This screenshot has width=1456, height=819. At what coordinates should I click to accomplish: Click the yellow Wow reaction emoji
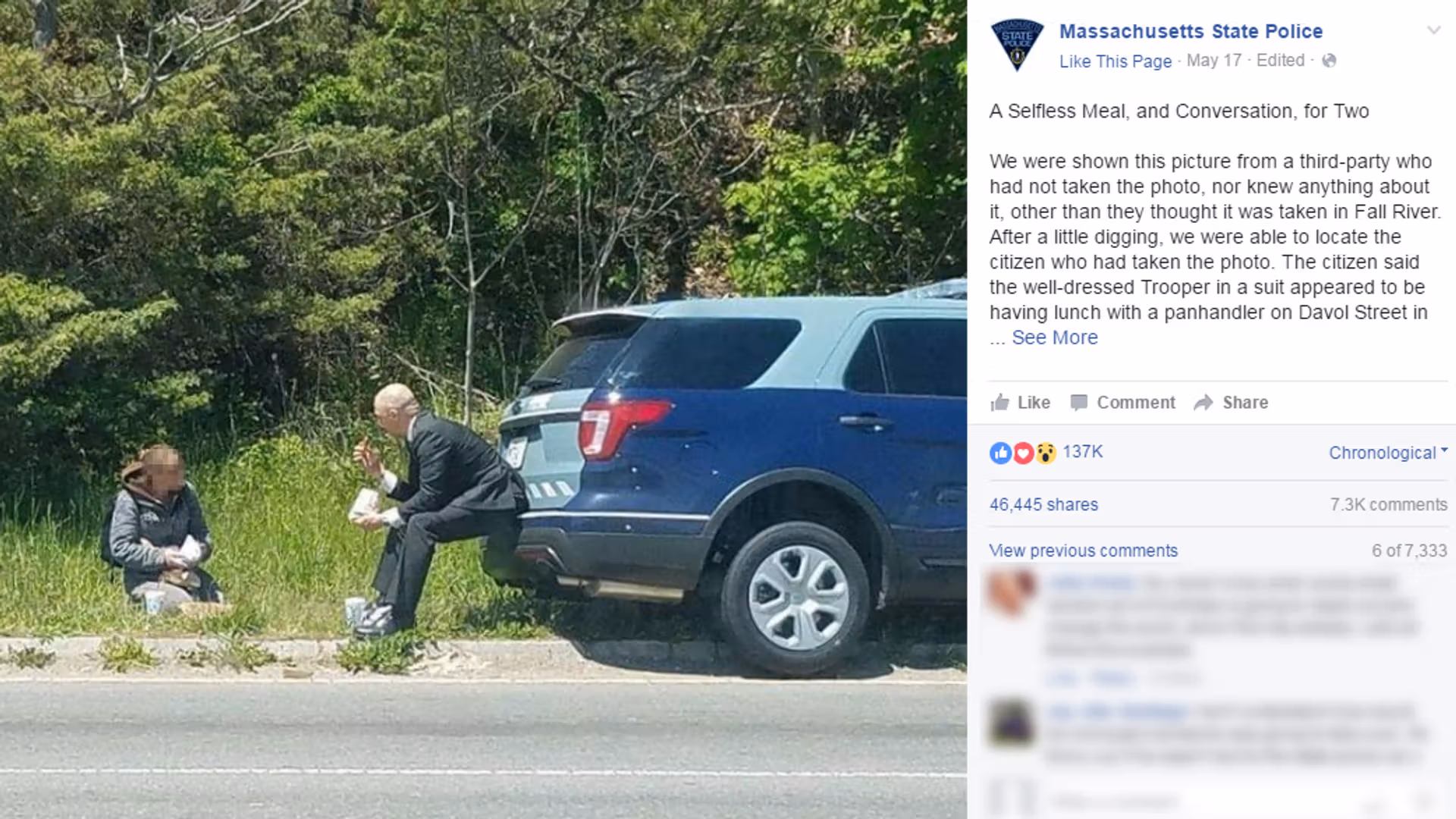pos(1046,453)
